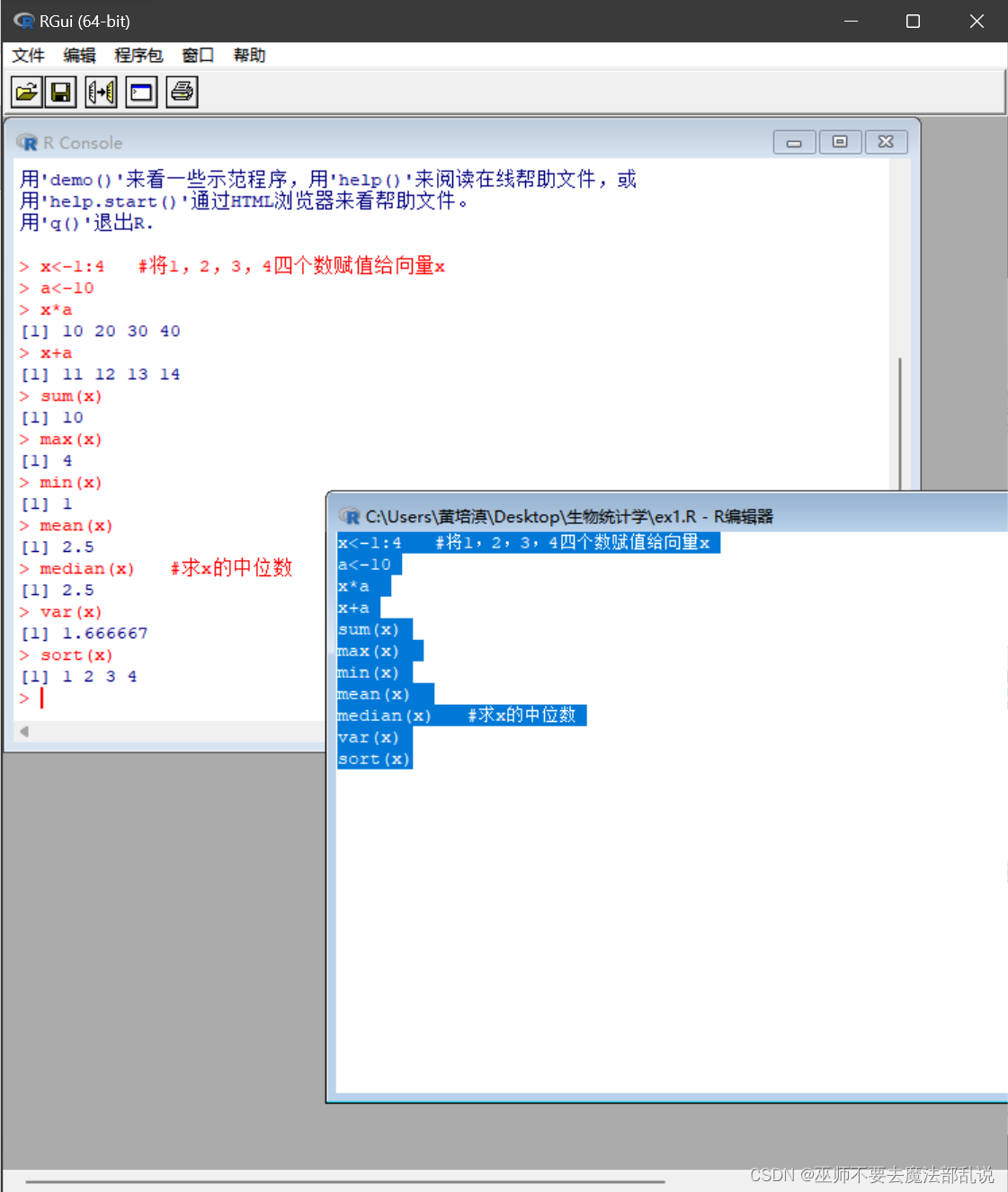Click the Open script folder icon
The image size is (1008, 1192).
point(27,92)
